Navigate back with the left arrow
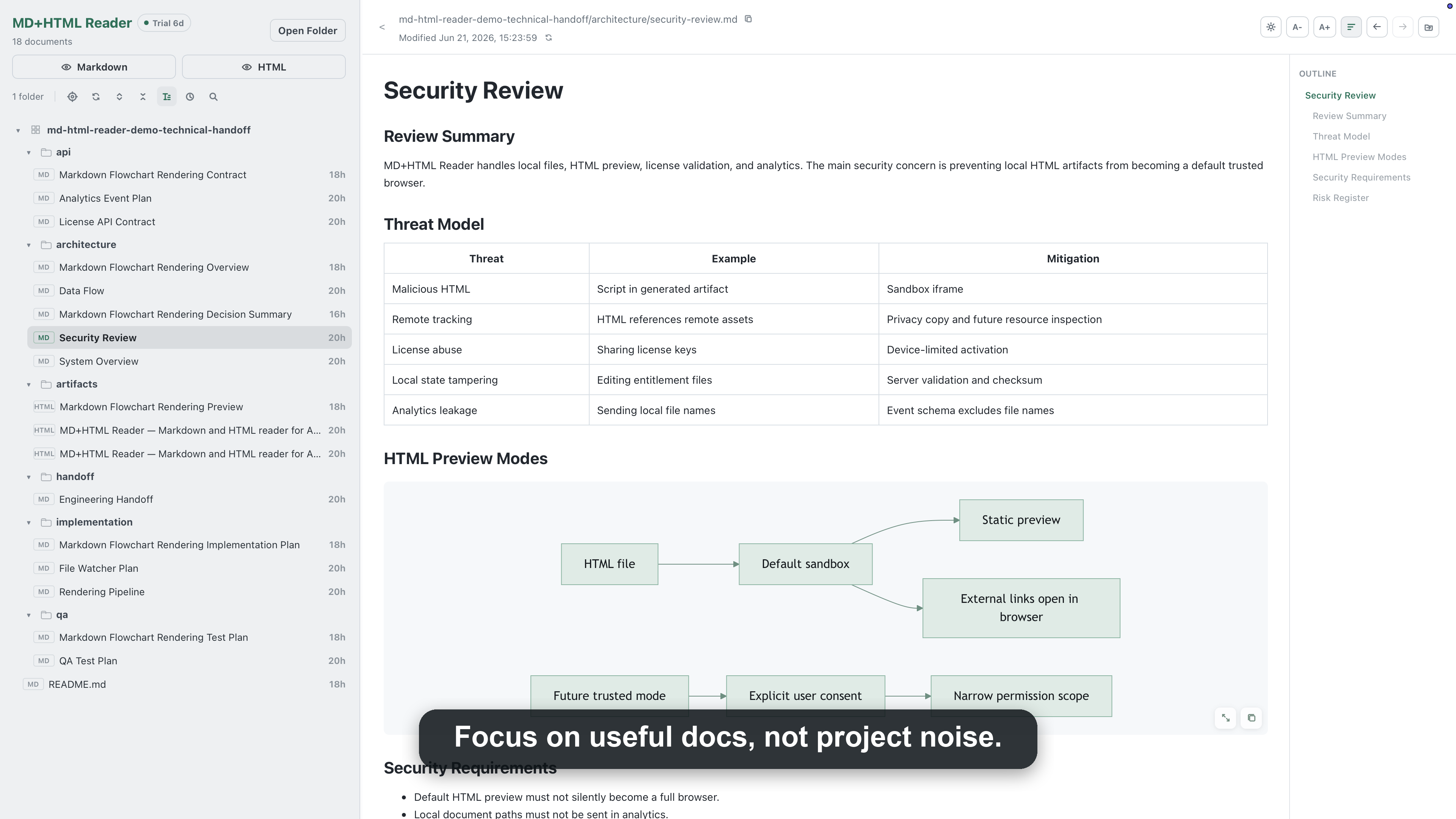1456x819 pixels. [1377, 27]
